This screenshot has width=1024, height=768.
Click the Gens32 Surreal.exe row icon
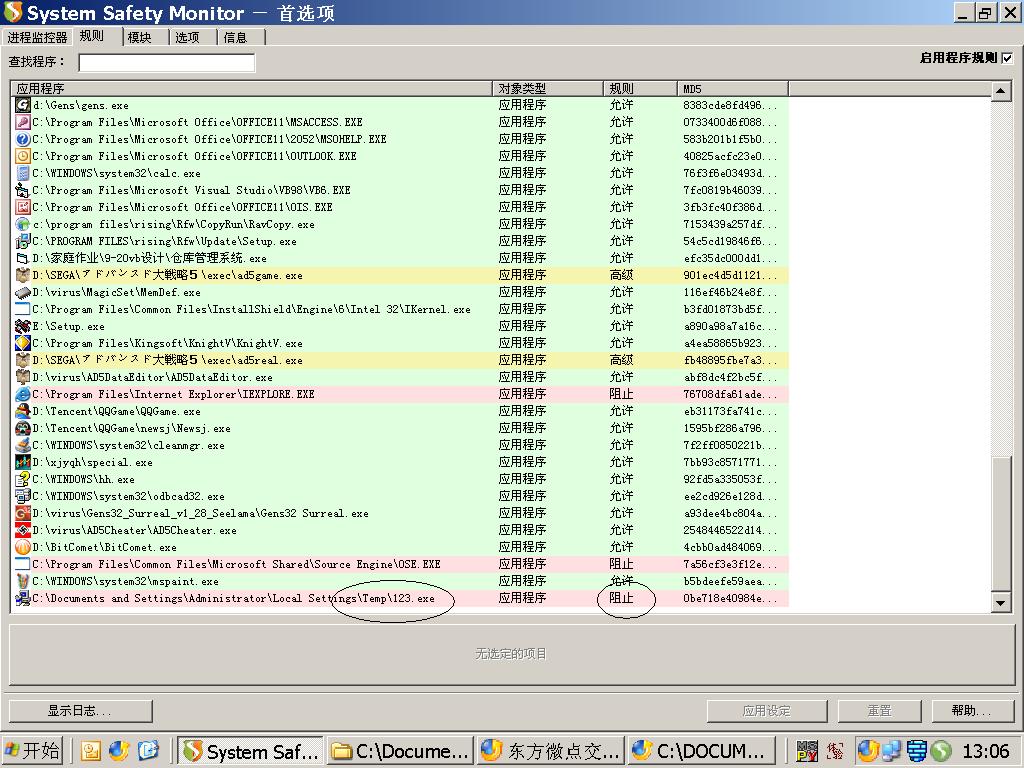(23, 513)
